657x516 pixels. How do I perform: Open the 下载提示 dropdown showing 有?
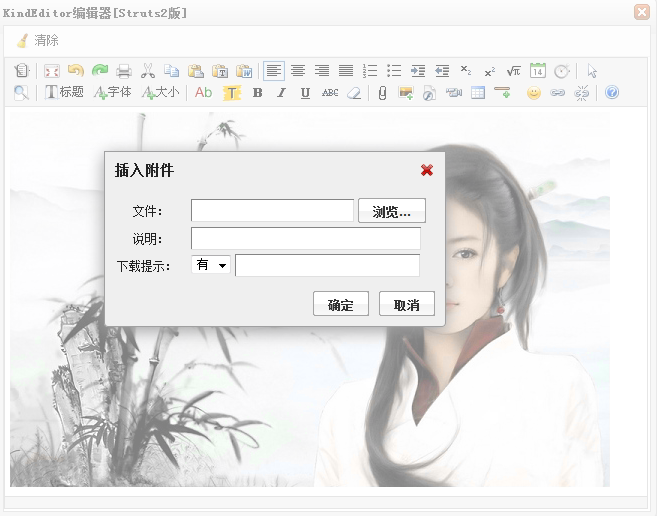tap(211, 265)
